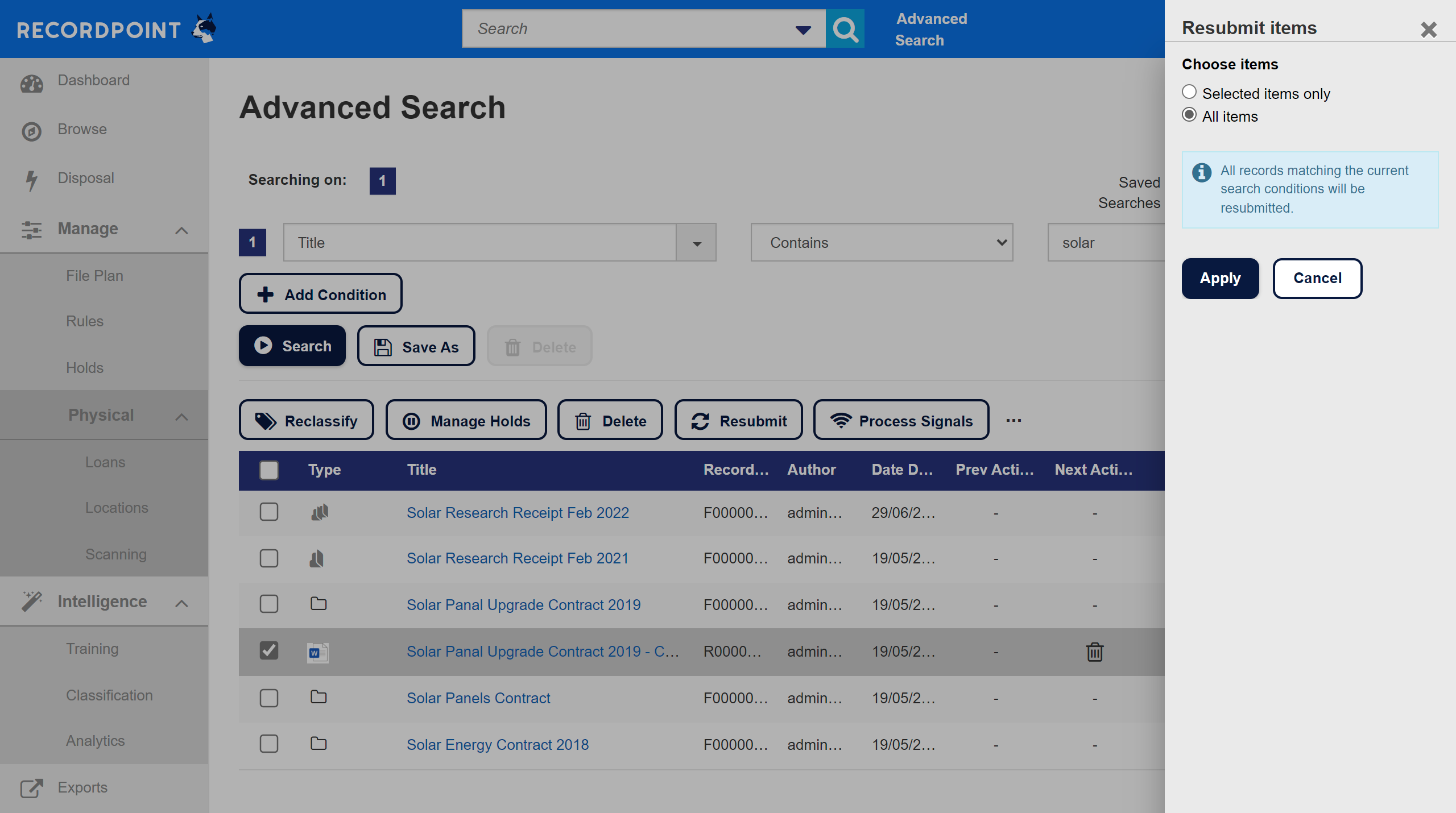1456x813 pixels.
Task: Open Locations under Physical
Action: 117,508
